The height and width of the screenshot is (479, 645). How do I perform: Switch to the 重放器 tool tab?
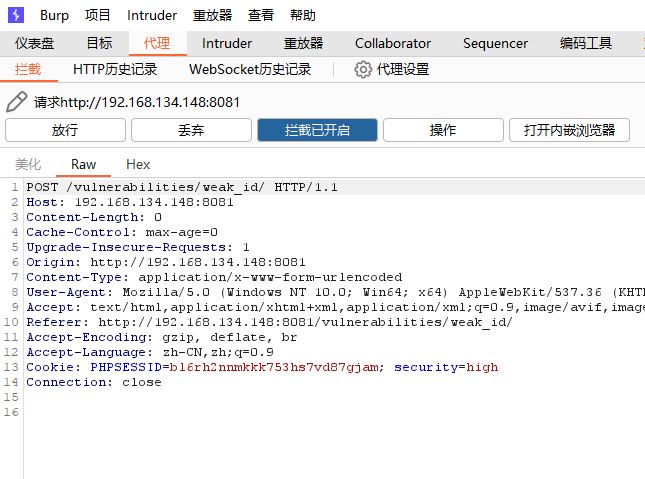point(303,43)
